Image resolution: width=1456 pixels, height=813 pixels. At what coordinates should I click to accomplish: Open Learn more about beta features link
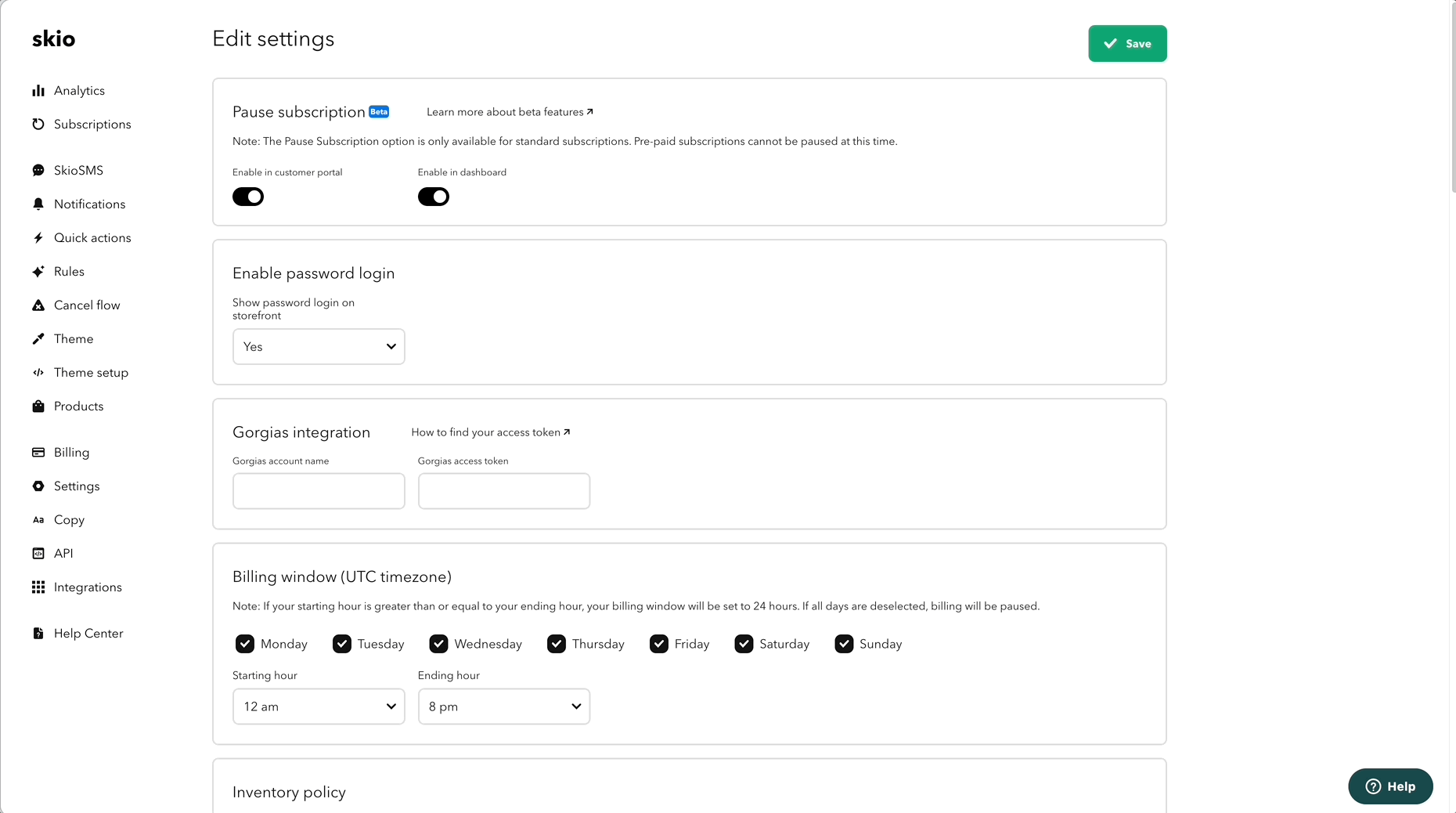(x=510, y=112)
